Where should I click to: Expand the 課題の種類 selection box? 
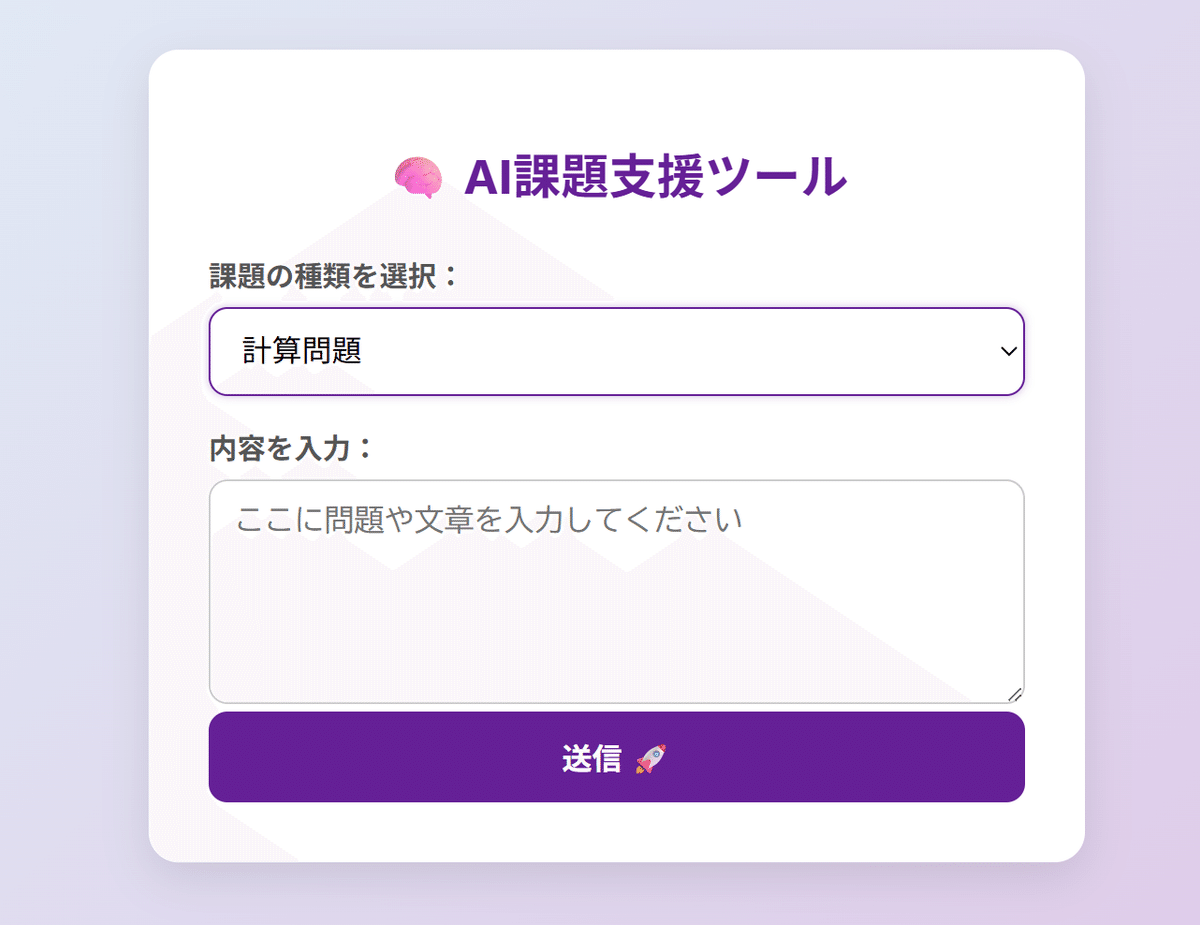coord(616,351)
